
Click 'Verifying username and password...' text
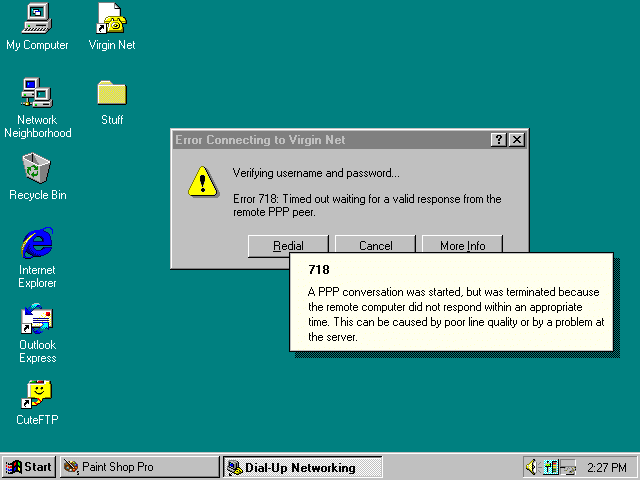[316, 173]
